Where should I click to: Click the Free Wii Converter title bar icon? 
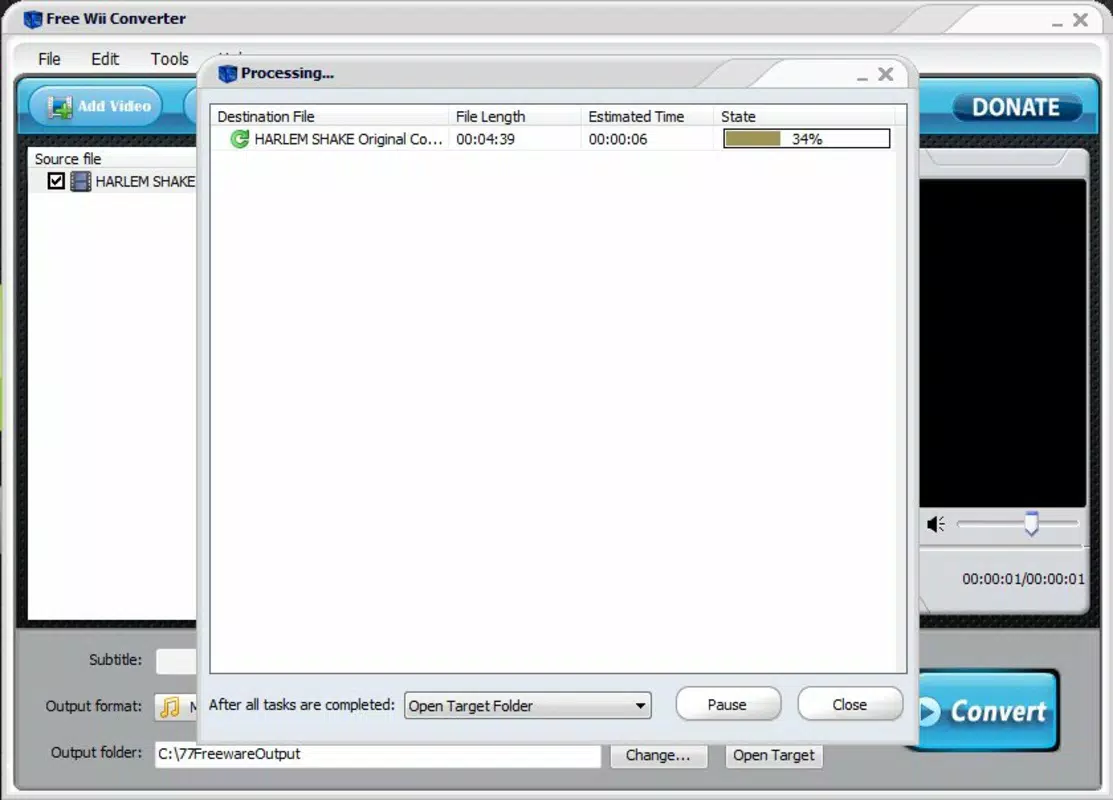click(x=33, y=19)
